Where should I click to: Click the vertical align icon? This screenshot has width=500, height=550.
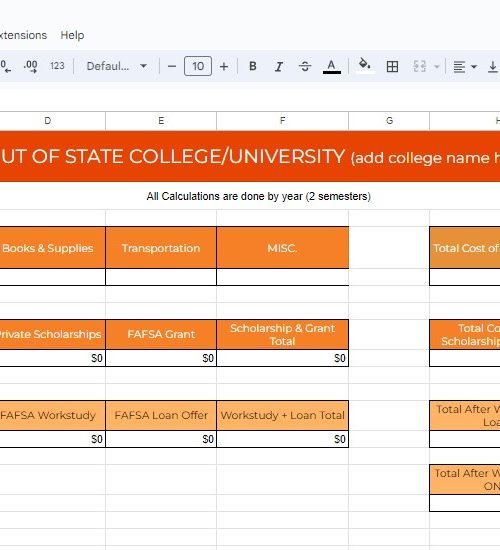[493, 66]
